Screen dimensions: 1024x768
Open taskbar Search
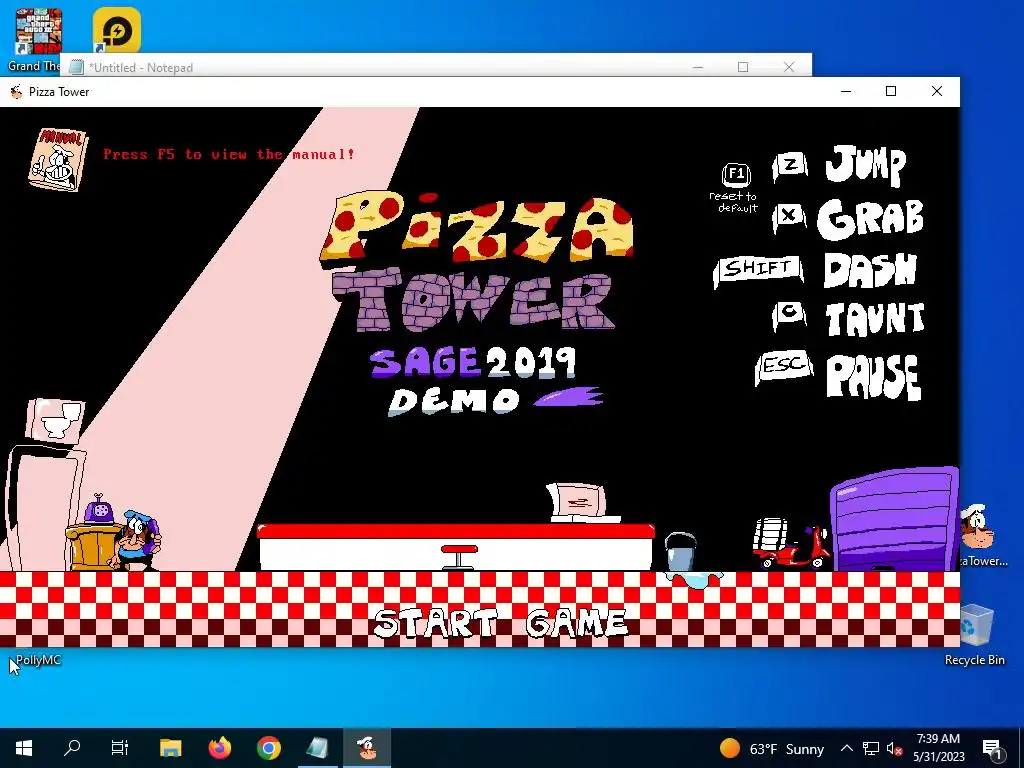[72, 748]
